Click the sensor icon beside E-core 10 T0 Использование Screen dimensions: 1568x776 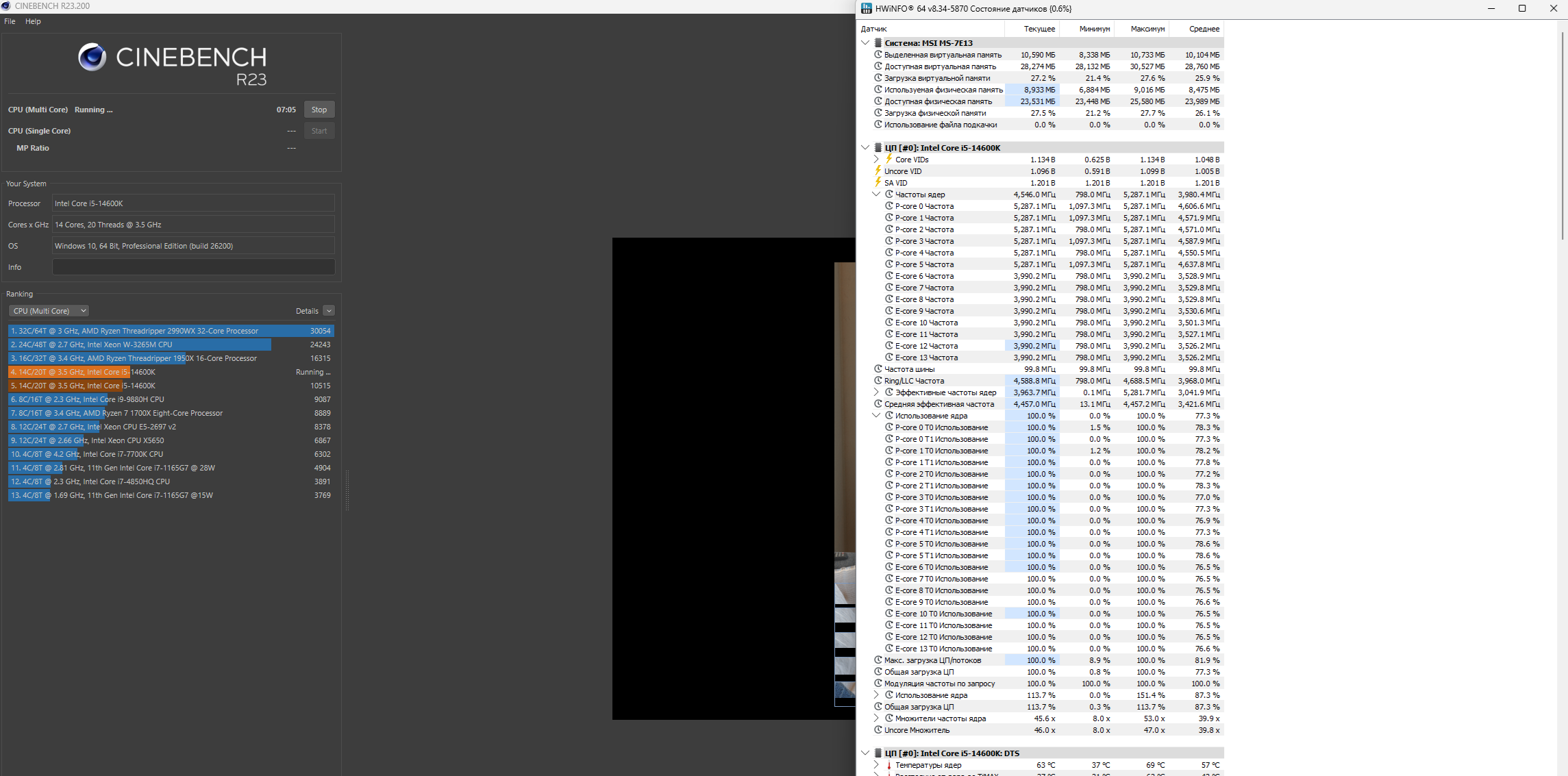point(889,613)
